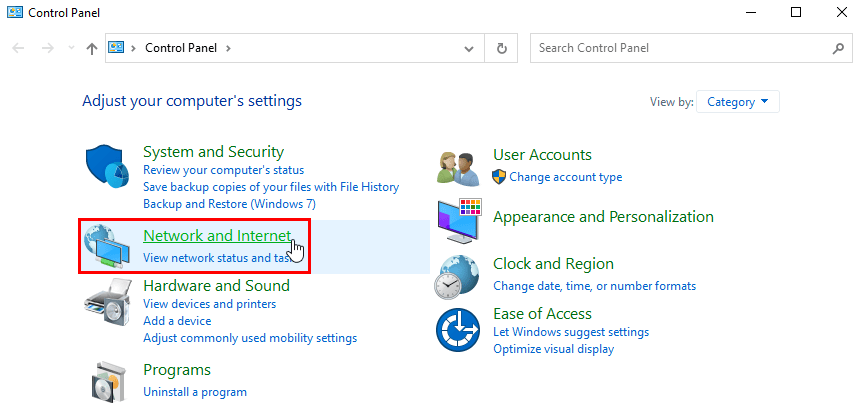Maximize the Control Panel window
864x414 pixels.
(796, 12)
